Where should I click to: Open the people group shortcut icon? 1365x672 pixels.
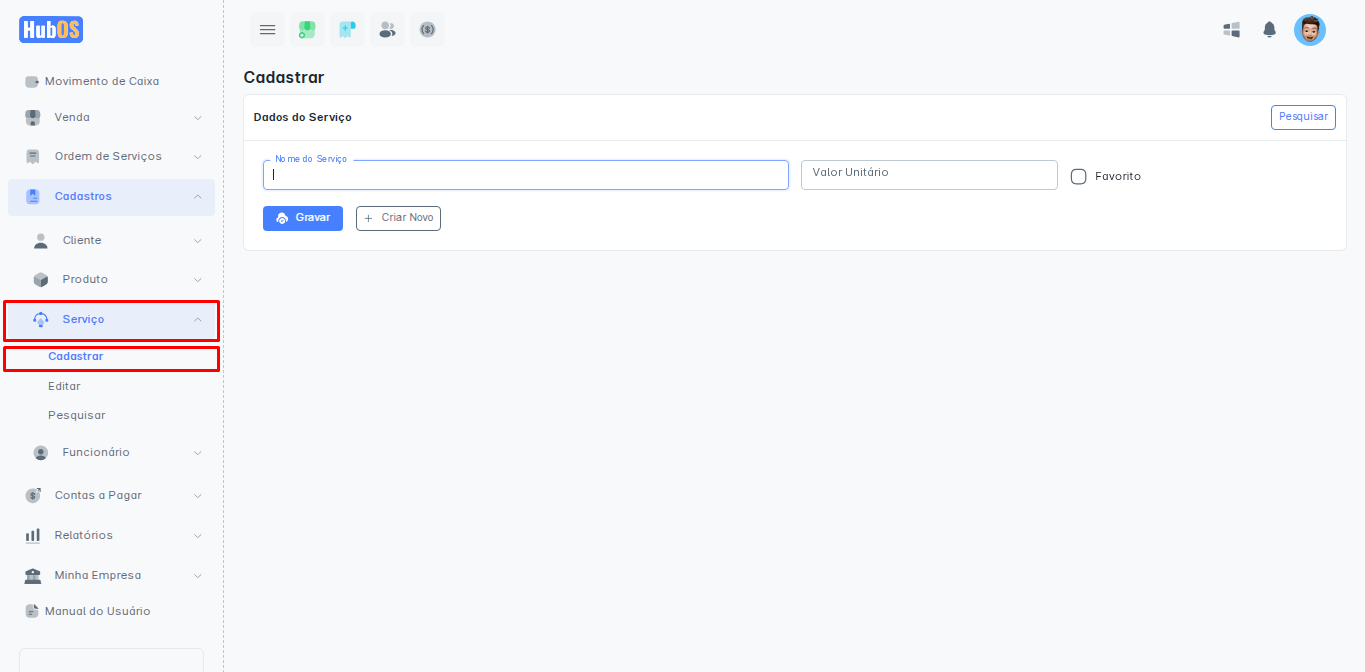coord(387,30)
